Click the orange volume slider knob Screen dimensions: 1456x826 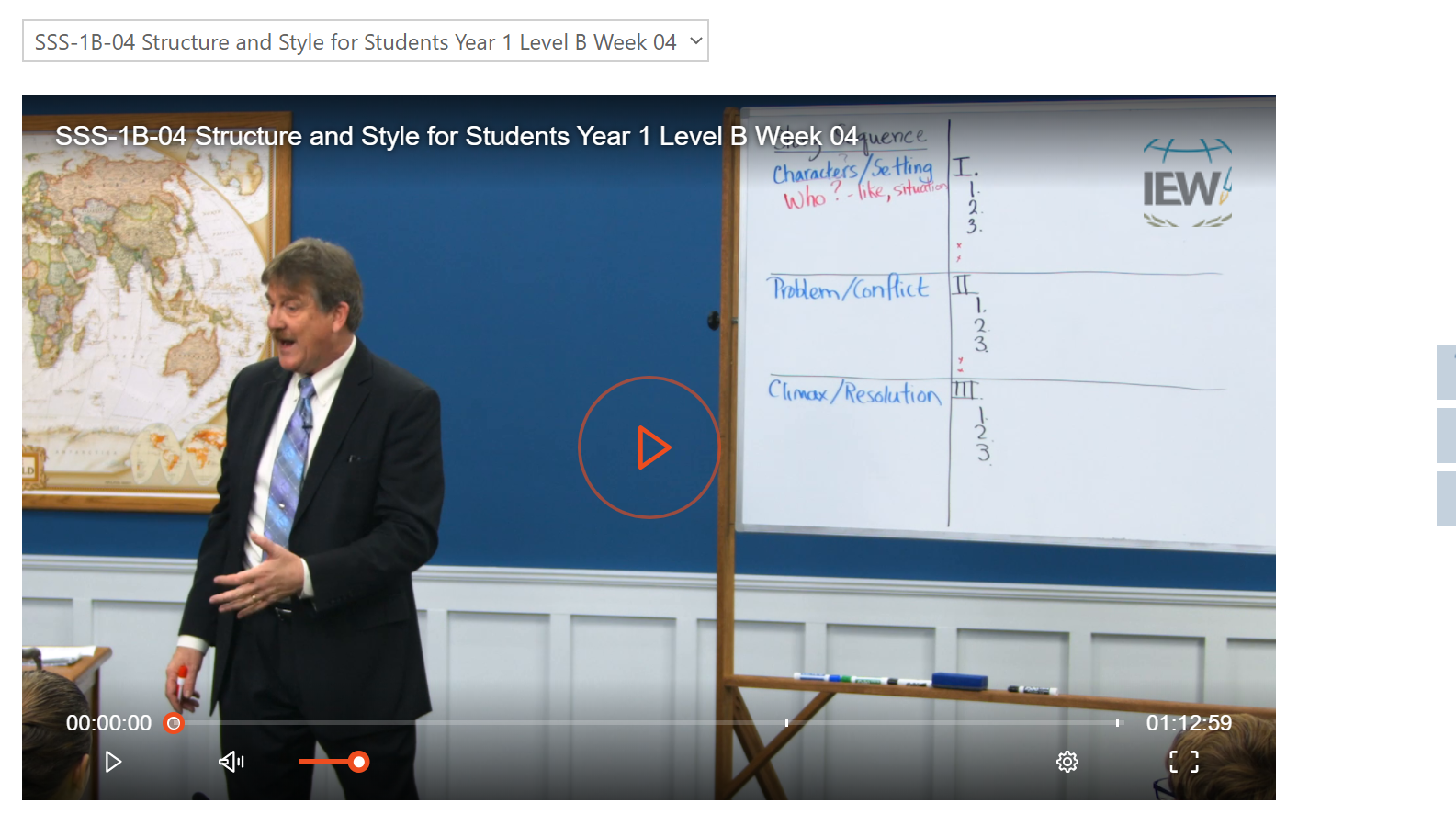[x=359, y=762]
